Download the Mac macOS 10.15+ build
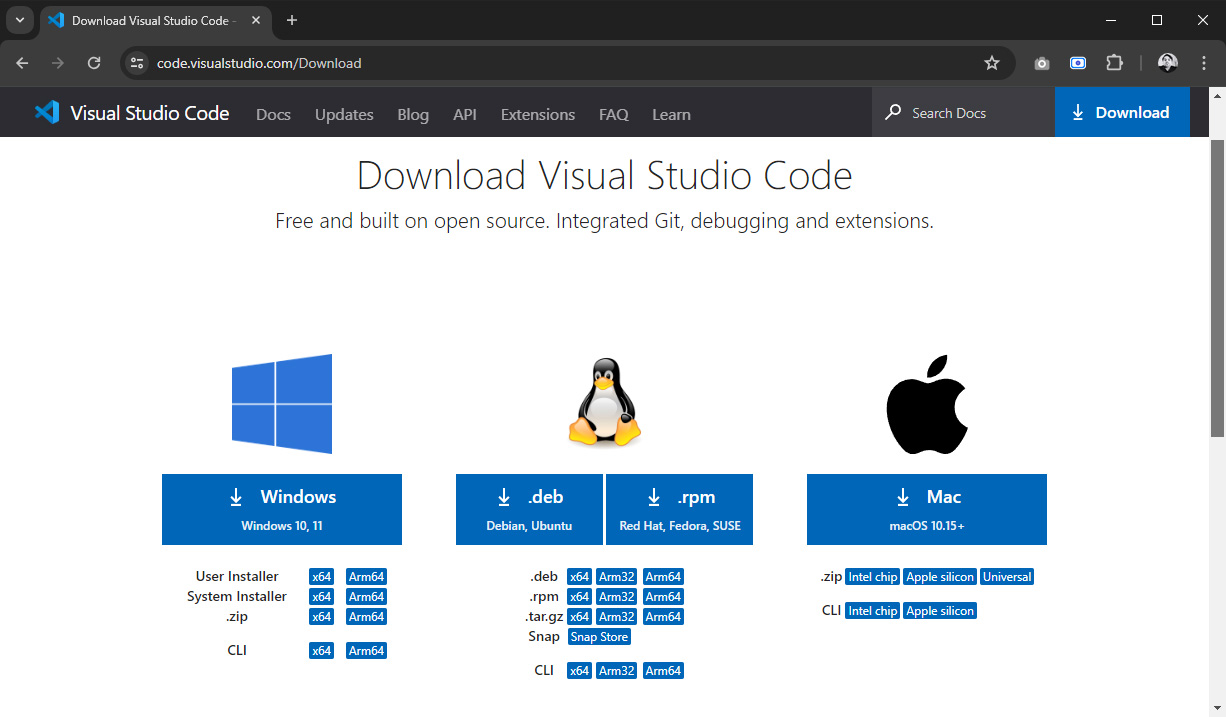 point(927,509)
